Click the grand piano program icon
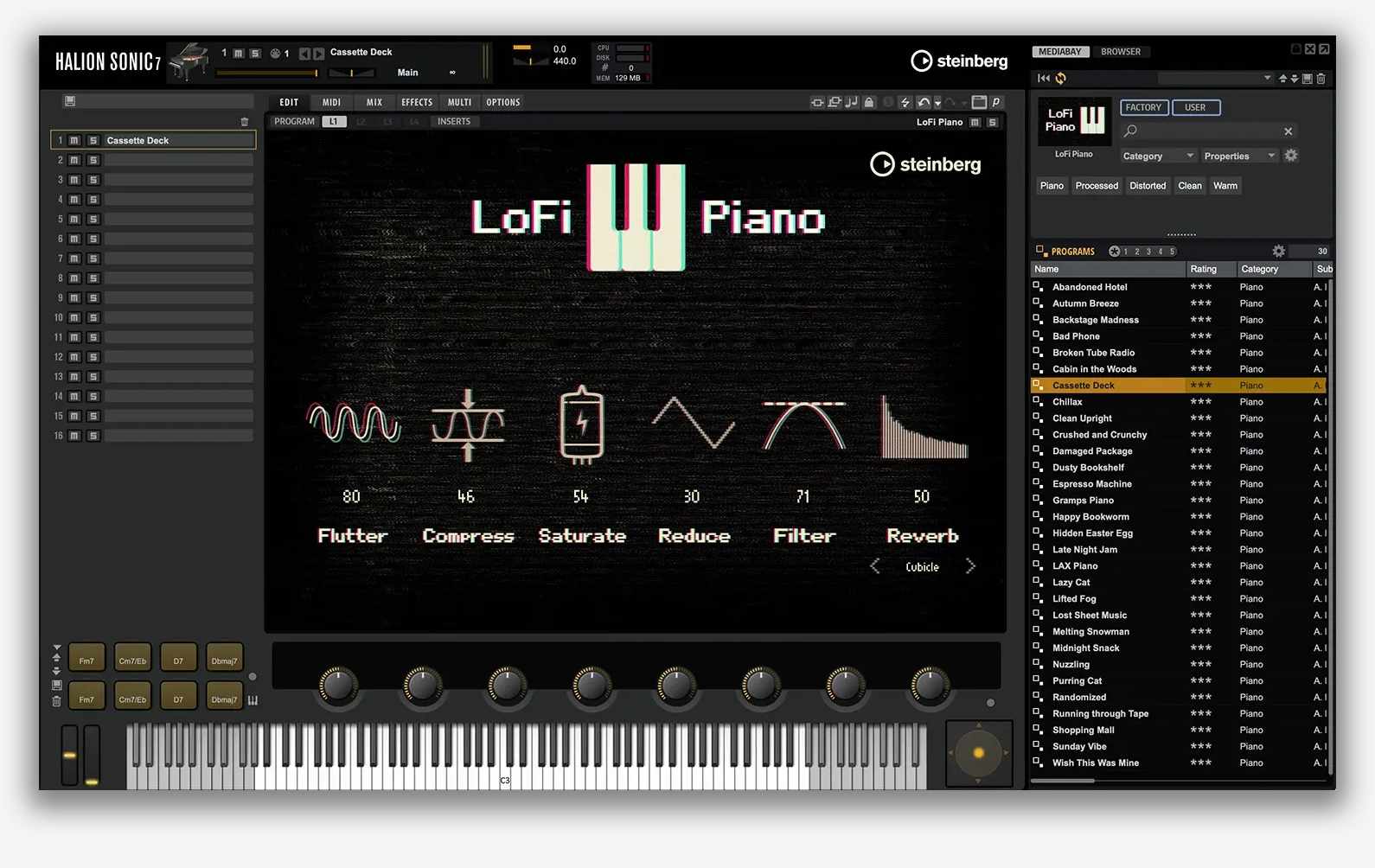Viewport: 1375px width, 868px height. coord(189,61)
